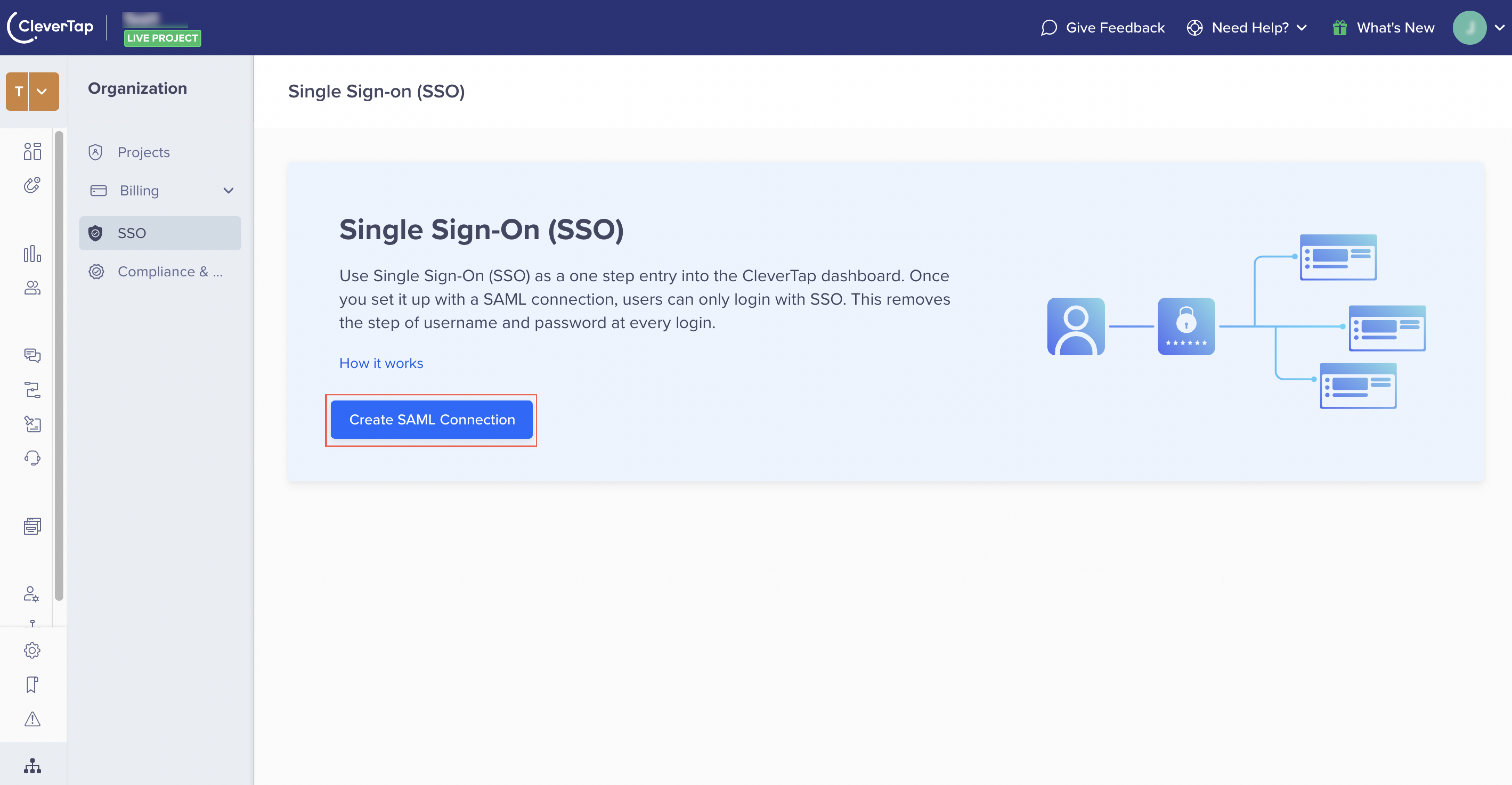1512x785 pixels.
Task: Click the Organization panel heading
Action: click(137, 89)
